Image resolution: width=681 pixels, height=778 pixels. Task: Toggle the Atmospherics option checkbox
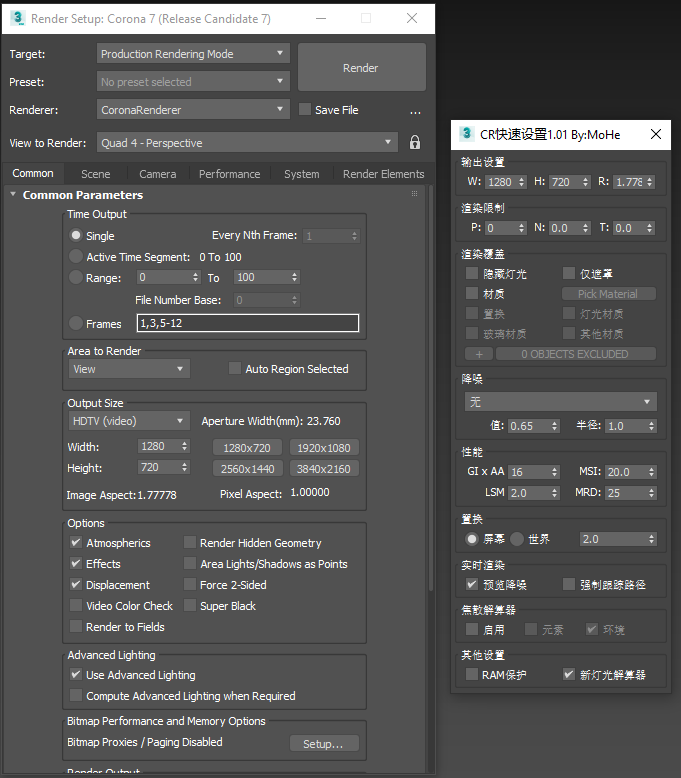point(76,543)
